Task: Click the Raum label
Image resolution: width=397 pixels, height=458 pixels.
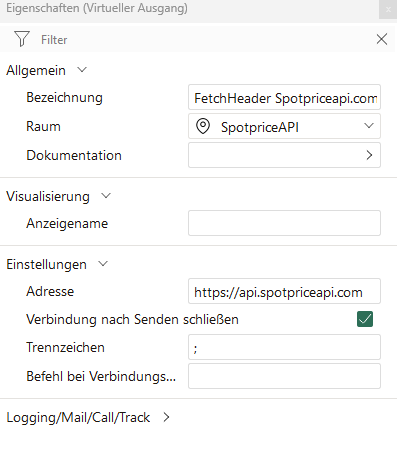Action: click(x=43, y=127)
